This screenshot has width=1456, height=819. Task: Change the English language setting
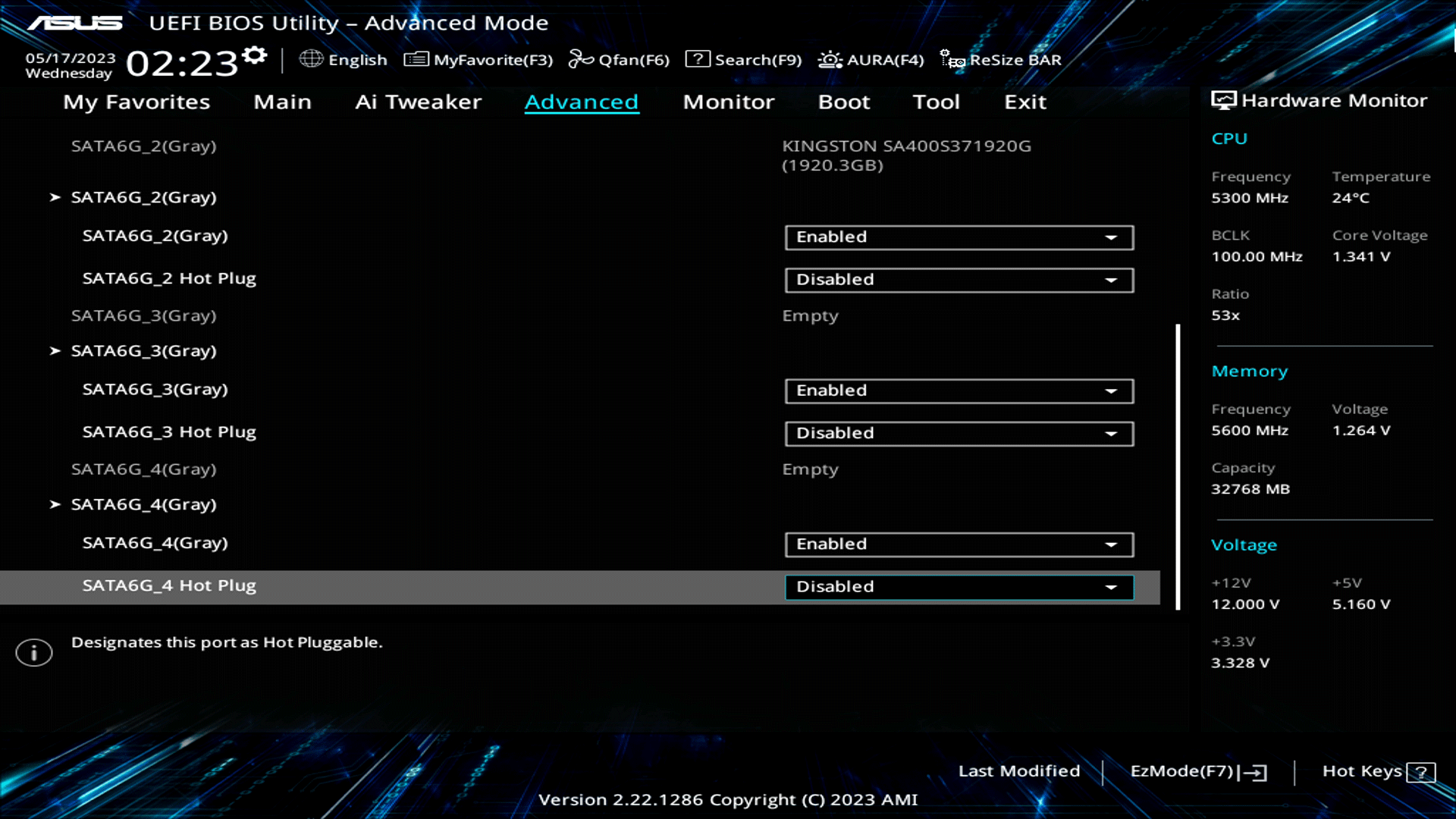[x=345, y=59]
